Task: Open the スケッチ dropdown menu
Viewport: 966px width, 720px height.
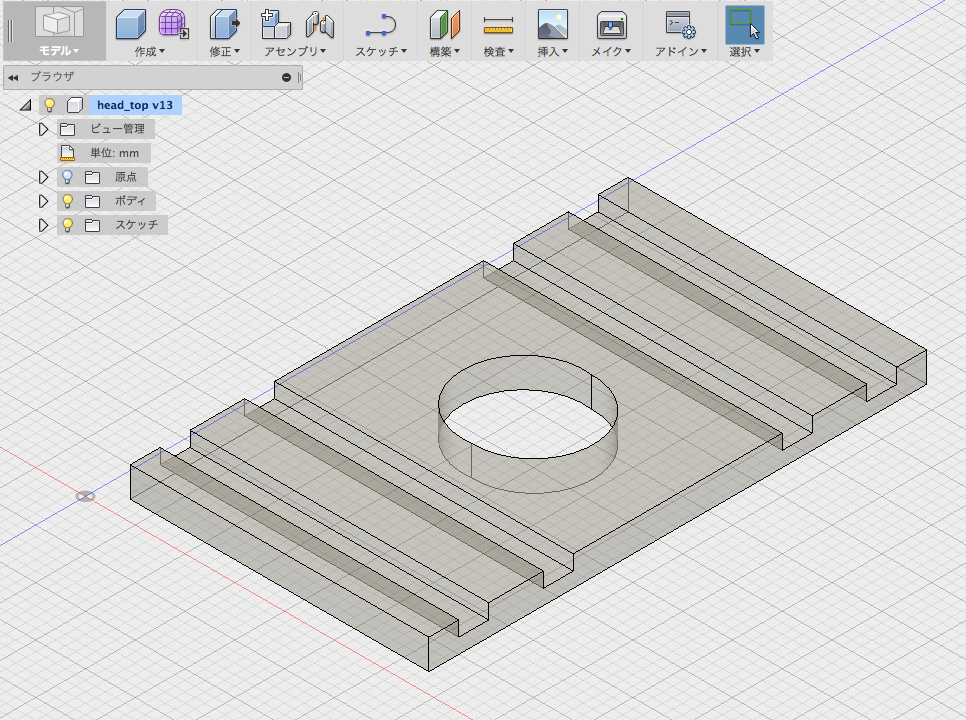Action: coord(381,52)
